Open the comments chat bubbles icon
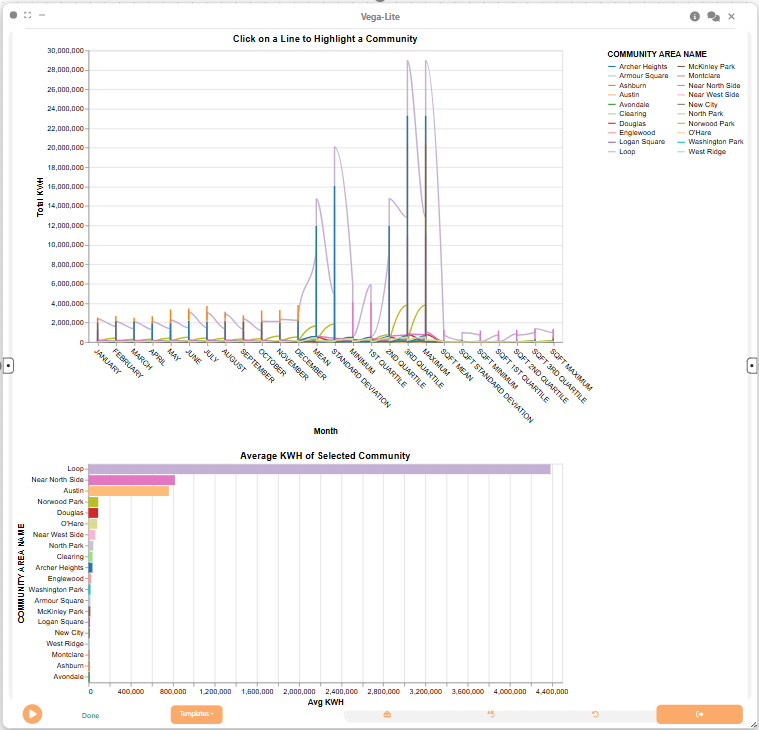 (x=713, y=16)
